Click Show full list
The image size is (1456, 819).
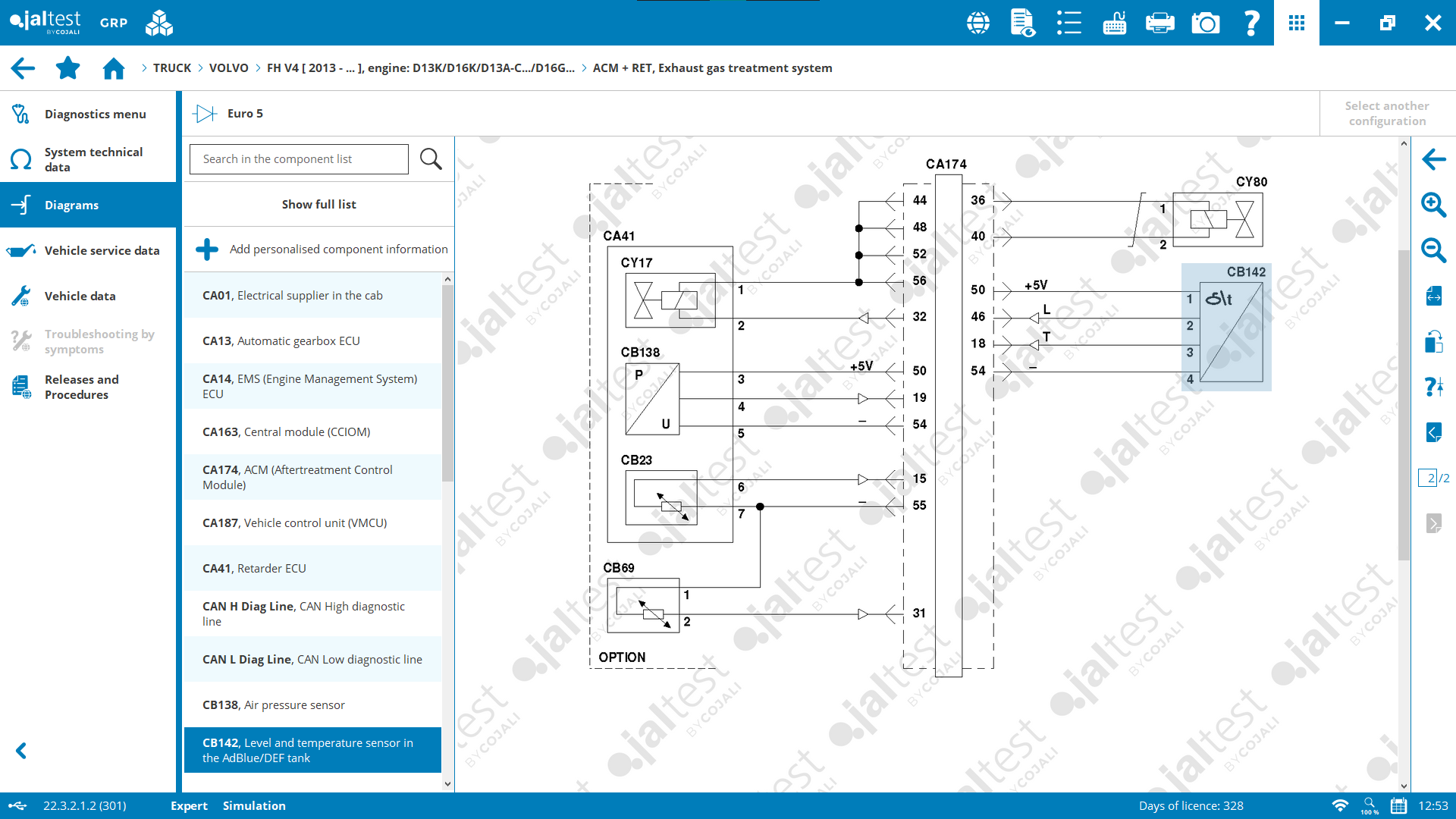pos(318,204)
